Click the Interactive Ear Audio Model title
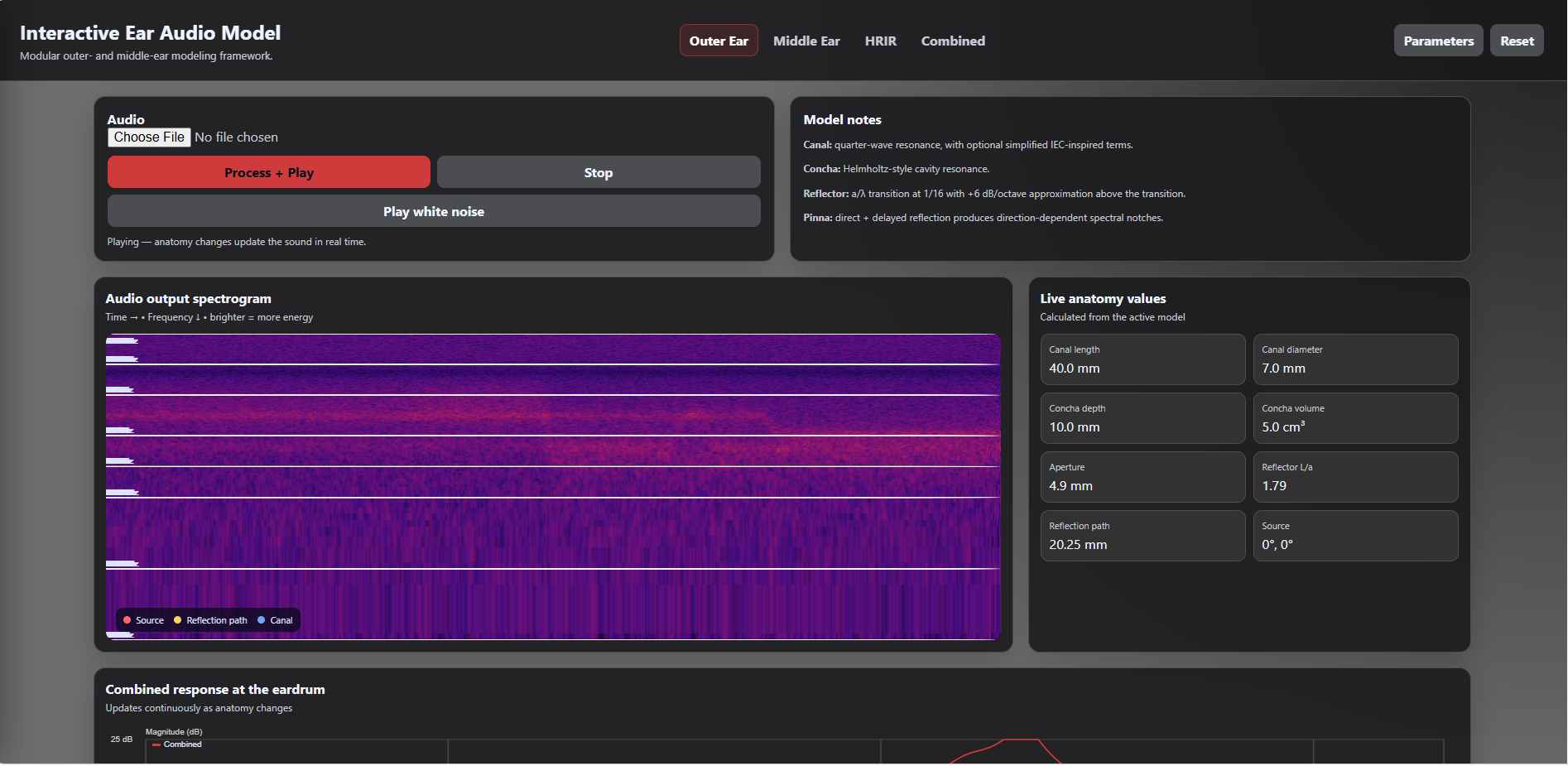 150,33
